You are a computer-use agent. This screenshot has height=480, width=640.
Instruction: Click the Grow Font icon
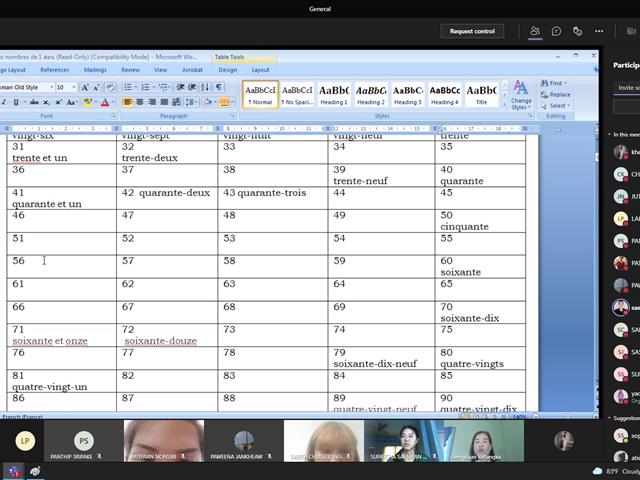[x=85, y=87]
